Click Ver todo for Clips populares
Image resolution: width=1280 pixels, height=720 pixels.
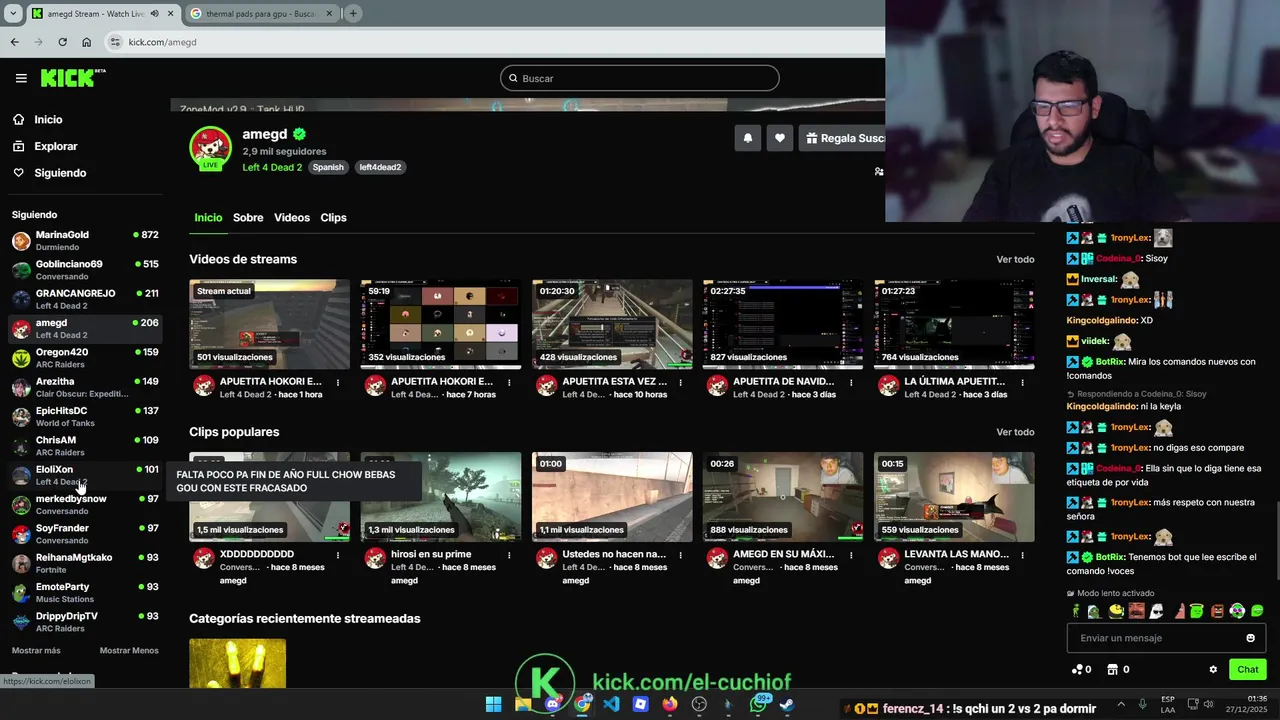tap(1015, 432)
